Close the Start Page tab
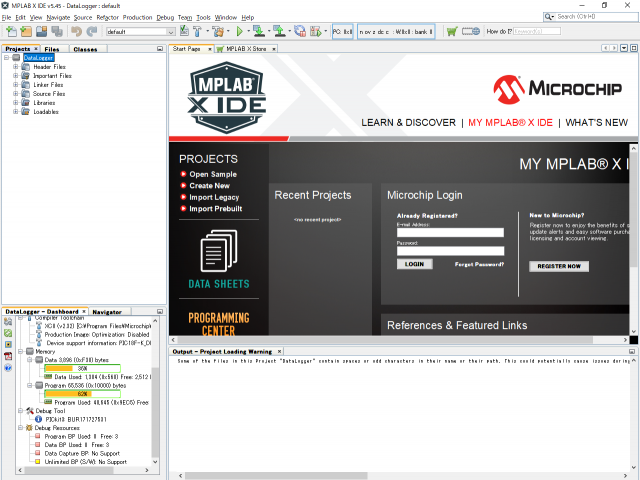Image resolution: width=640 pixels, height=480 pixels. (210, 49)
